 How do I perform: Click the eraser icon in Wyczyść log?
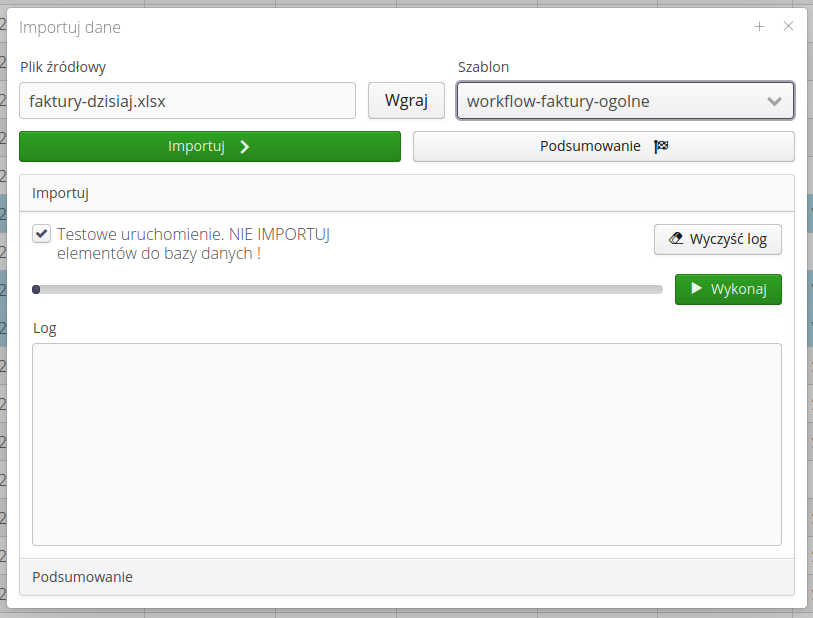coord(676,239)
